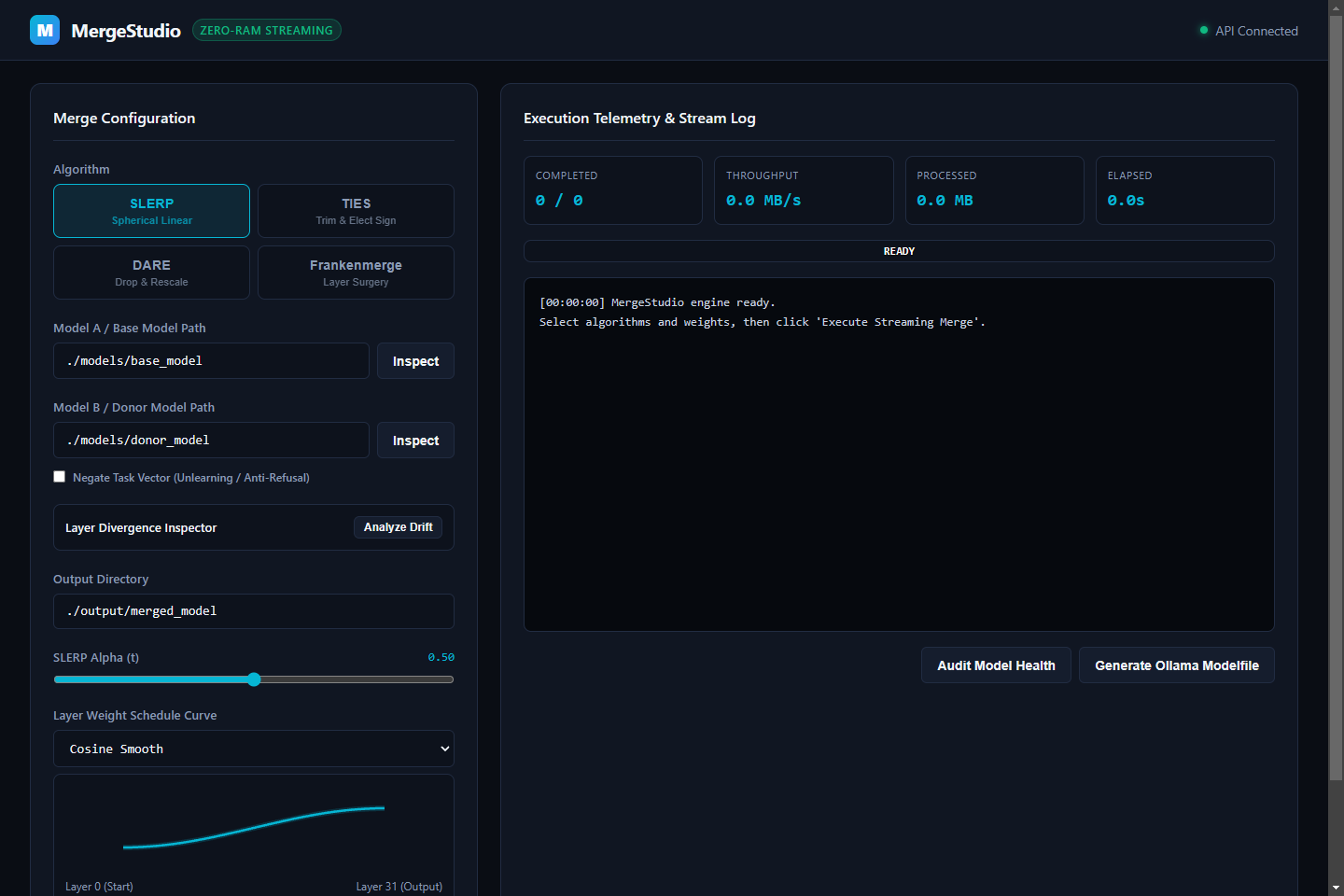The height and width of the screenshot is (896, 1344).
Task: Click the green API Connected status dot
Action: tap(1204, 30)
